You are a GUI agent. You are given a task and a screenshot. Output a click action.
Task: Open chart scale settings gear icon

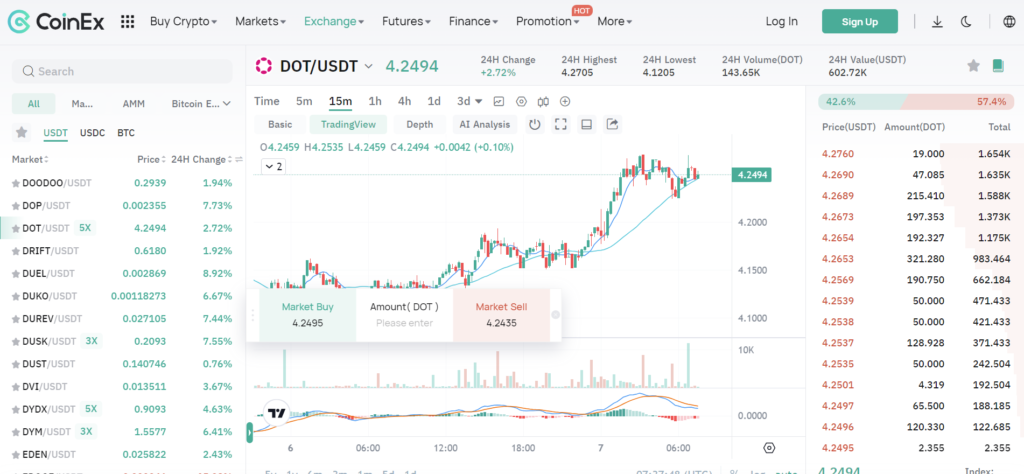[x=769, y=448]
